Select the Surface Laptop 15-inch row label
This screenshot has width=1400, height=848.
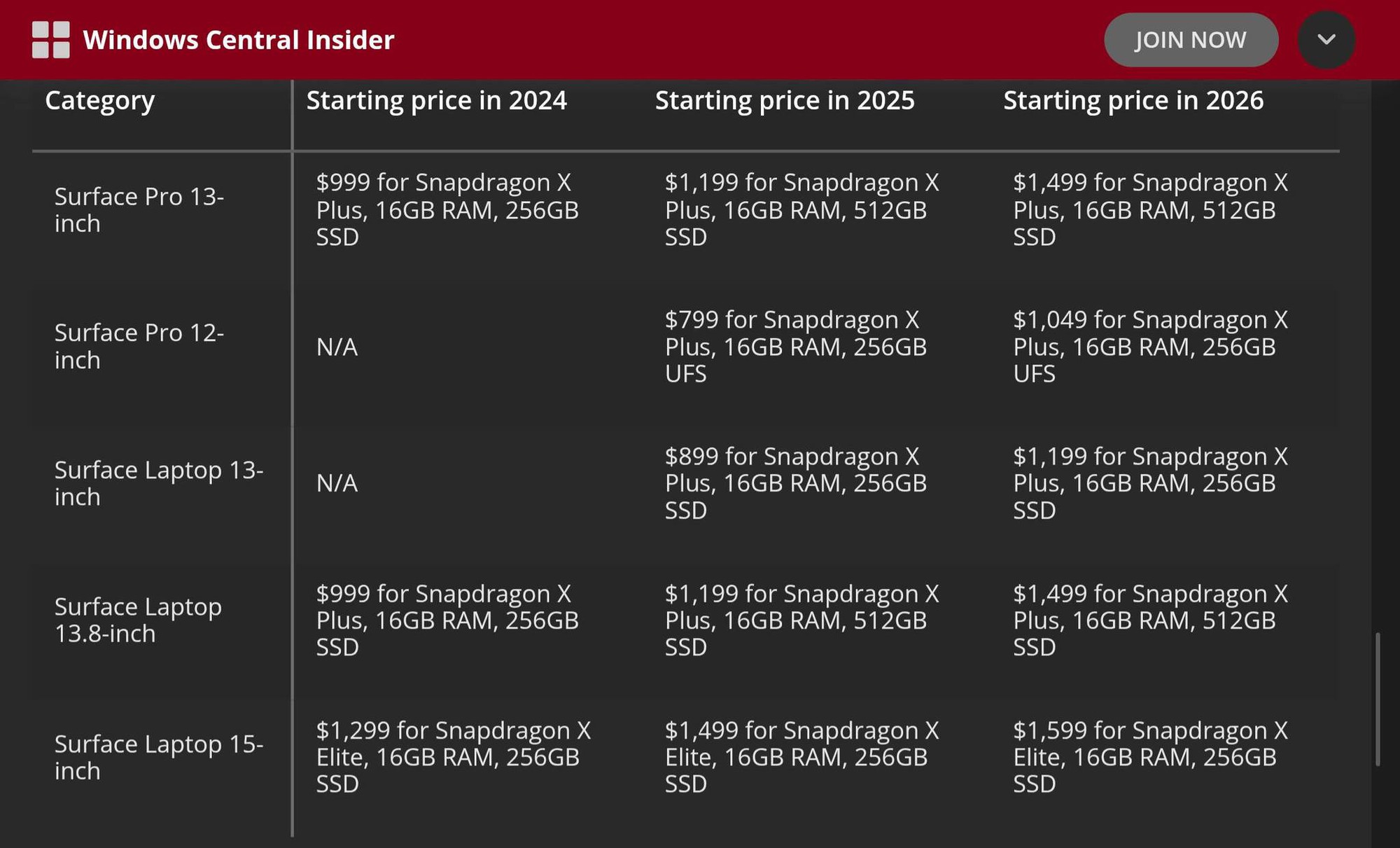click(159, 757)
